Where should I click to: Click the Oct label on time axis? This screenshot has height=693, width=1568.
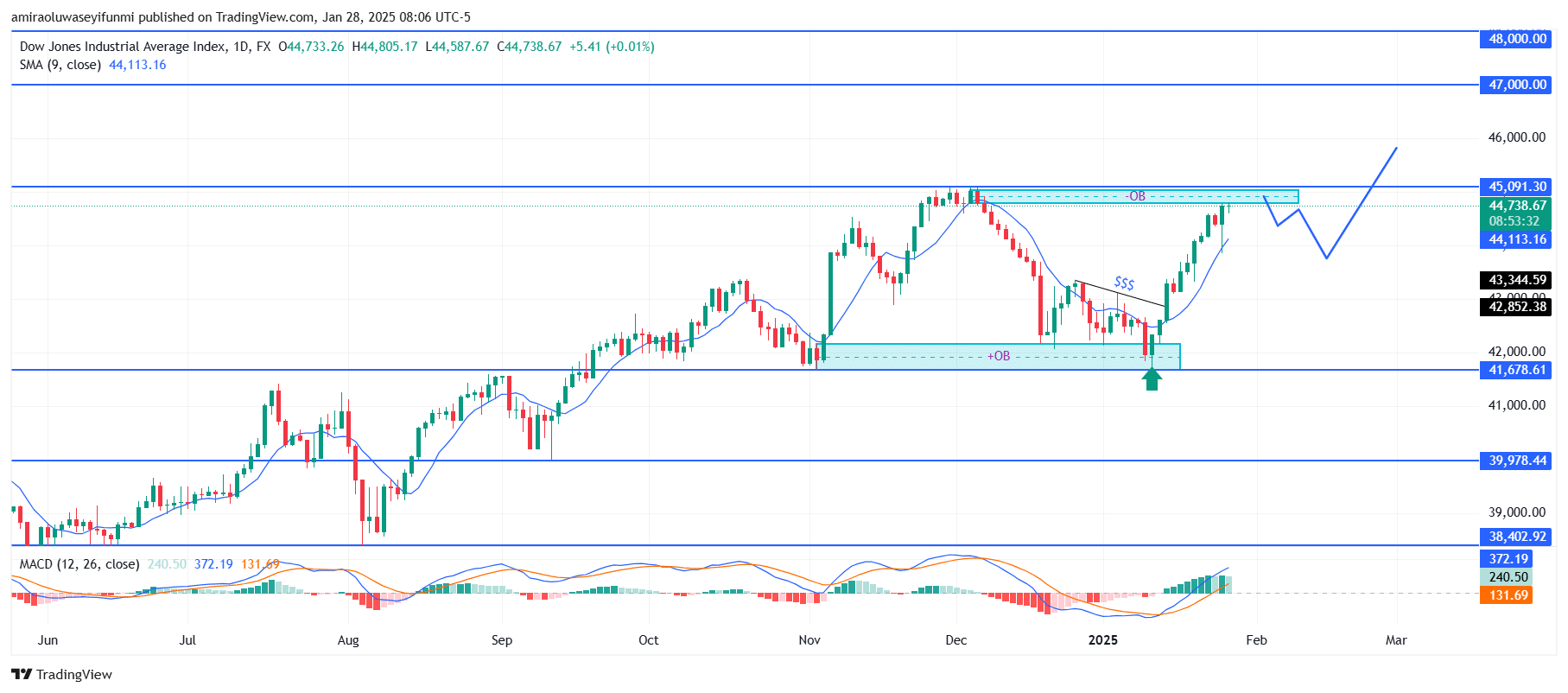coord(649,640)
